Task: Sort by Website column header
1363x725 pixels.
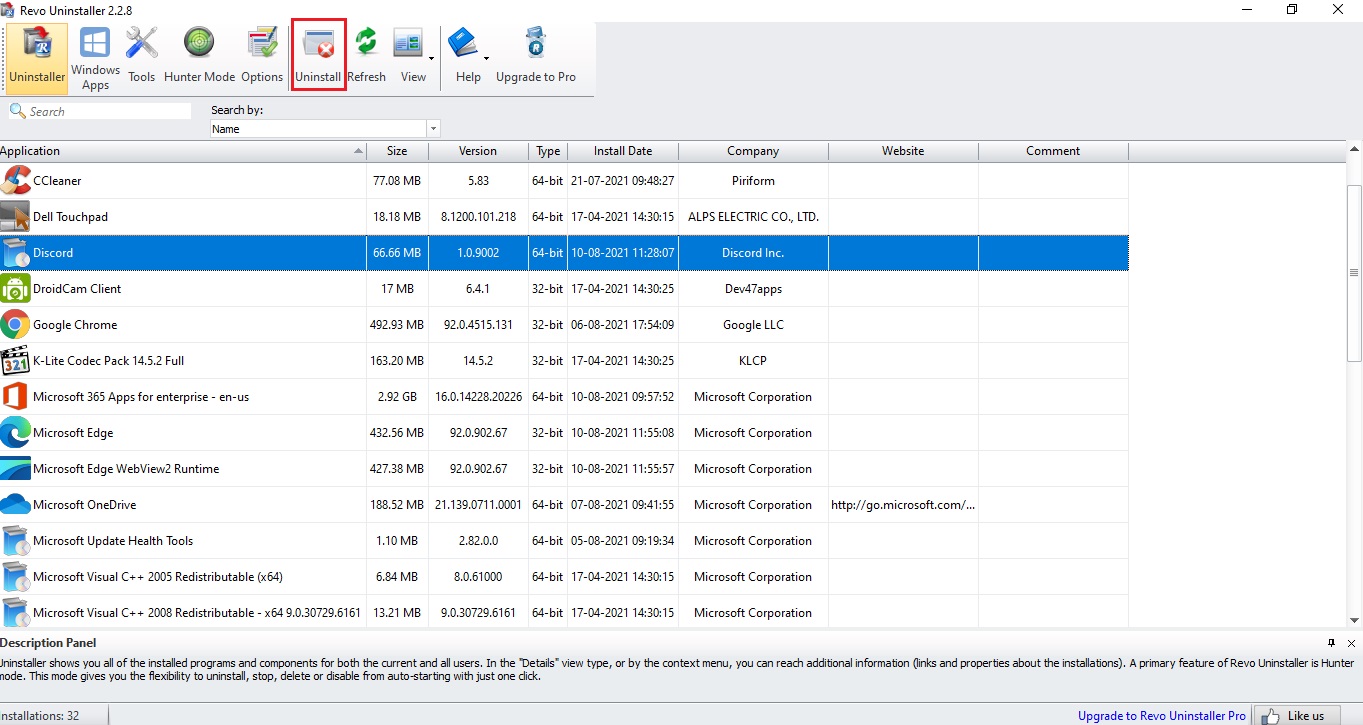Action: click(x=903, y=151)
